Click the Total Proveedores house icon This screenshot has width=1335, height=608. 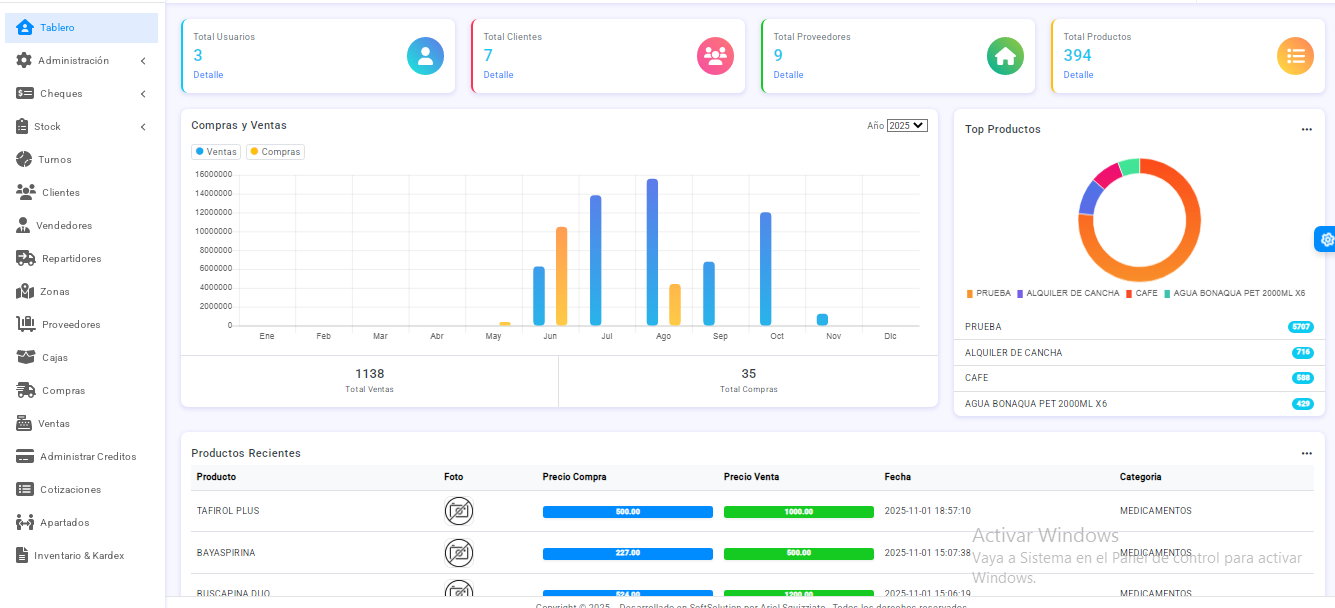point(1005,56)
